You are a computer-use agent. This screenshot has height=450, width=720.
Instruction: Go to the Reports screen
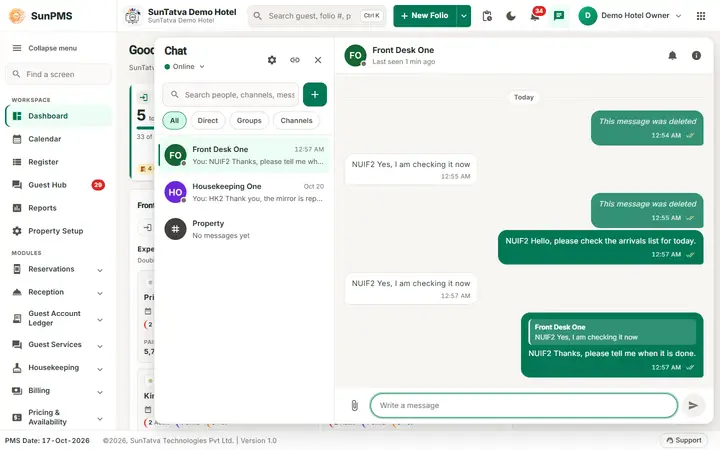(59, 208)
